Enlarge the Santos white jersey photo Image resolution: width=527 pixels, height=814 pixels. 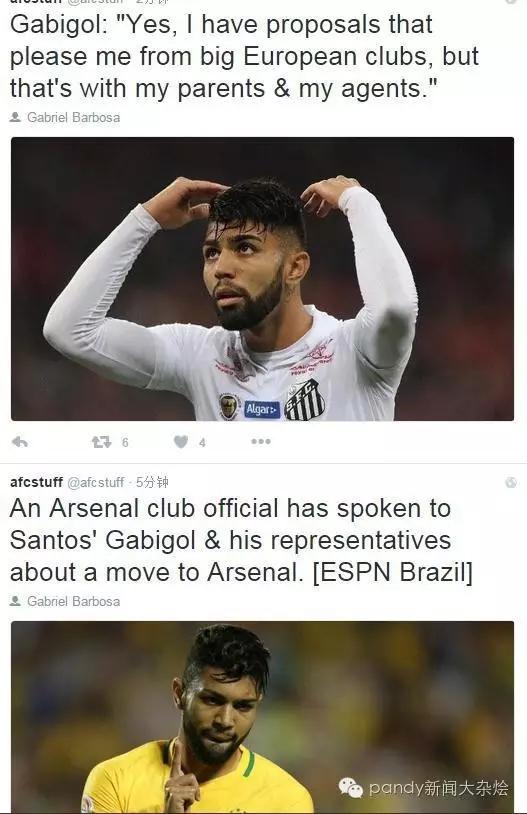(x=262, y=279)
